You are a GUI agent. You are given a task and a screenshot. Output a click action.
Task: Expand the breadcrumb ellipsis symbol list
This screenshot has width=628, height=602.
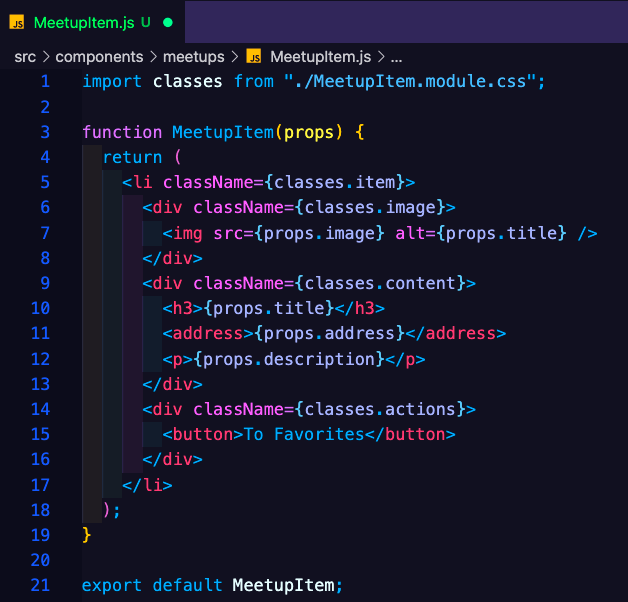(397, 59)
